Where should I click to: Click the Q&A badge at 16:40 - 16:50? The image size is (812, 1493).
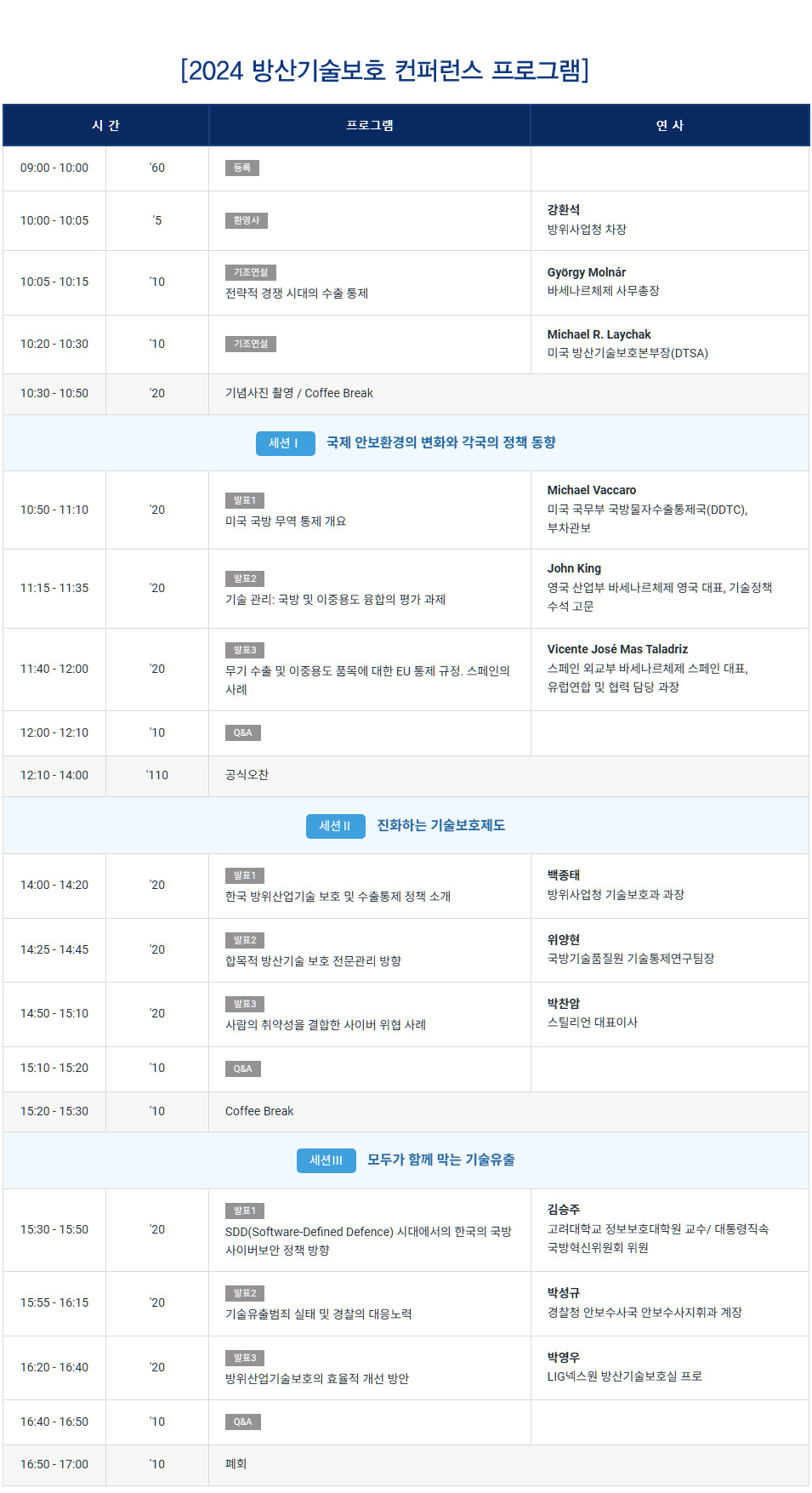click(x=242, y=1422)
